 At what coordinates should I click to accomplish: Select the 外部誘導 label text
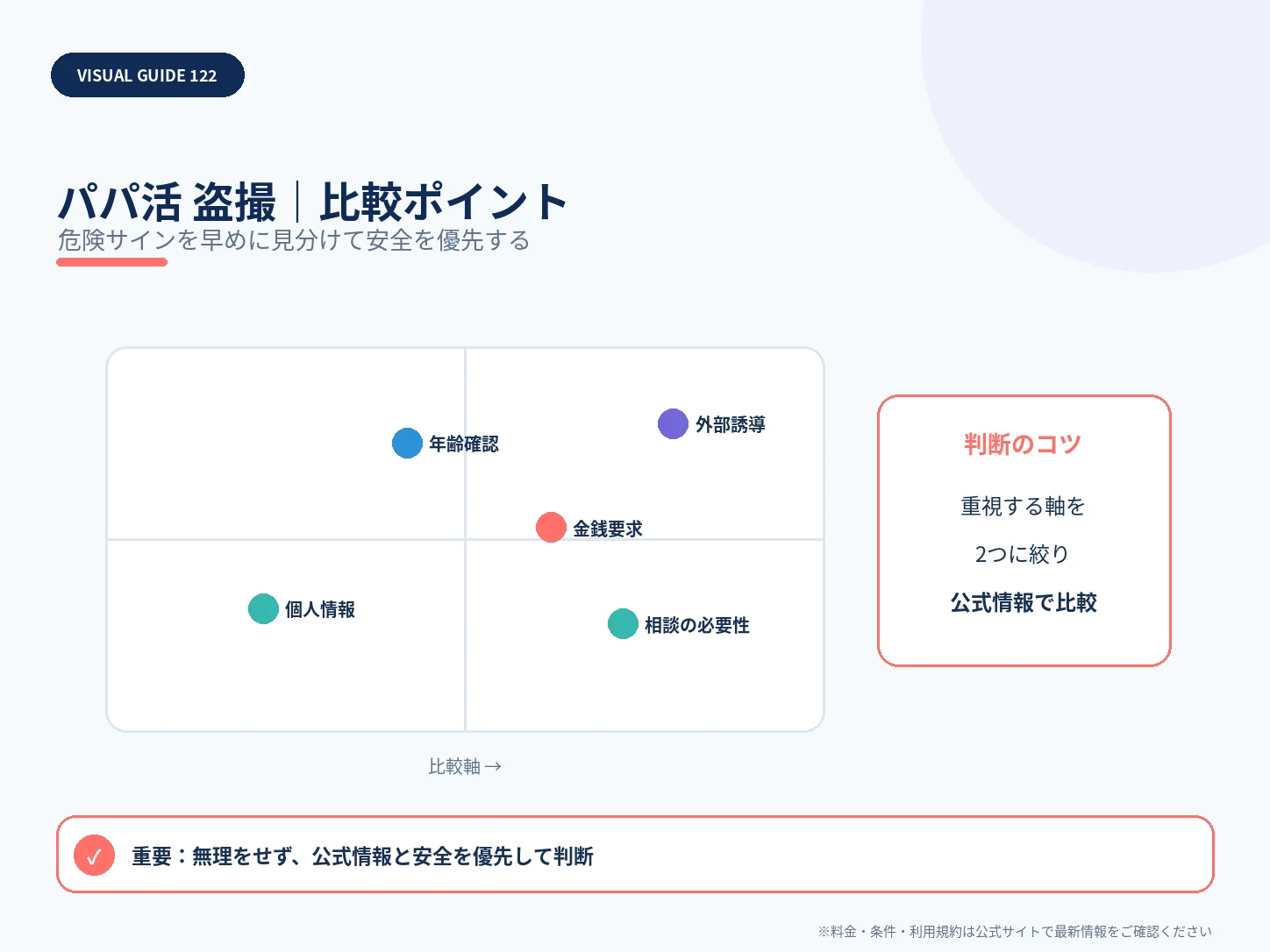(x=731, y=424)
